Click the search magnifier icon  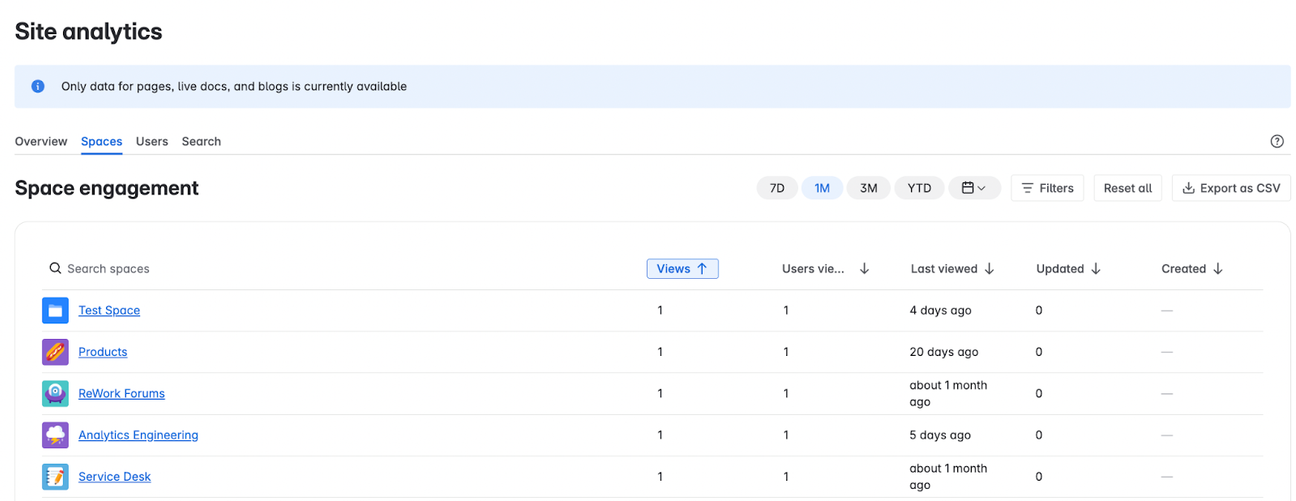(x=56, y=268)
